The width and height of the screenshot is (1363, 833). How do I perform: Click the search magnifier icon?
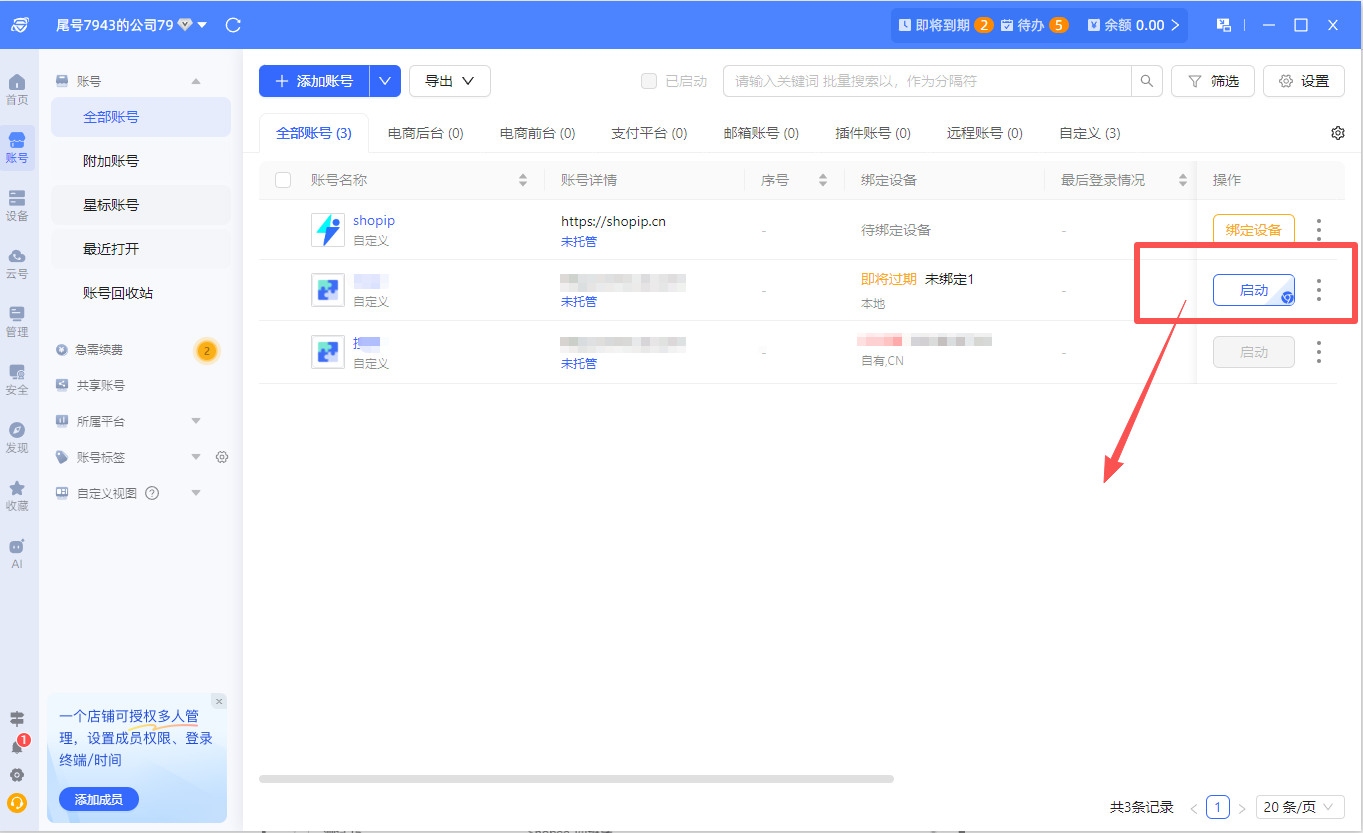tap(1146, 81)
